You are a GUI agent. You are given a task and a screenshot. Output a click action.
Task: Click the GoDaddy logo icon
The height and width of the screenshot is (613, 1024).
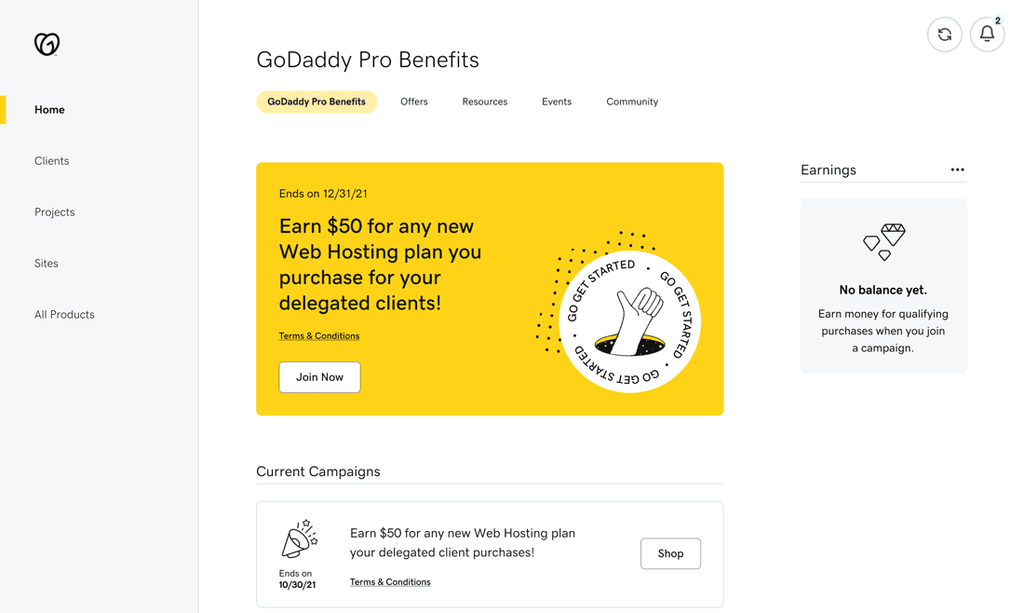pos(47,44)
